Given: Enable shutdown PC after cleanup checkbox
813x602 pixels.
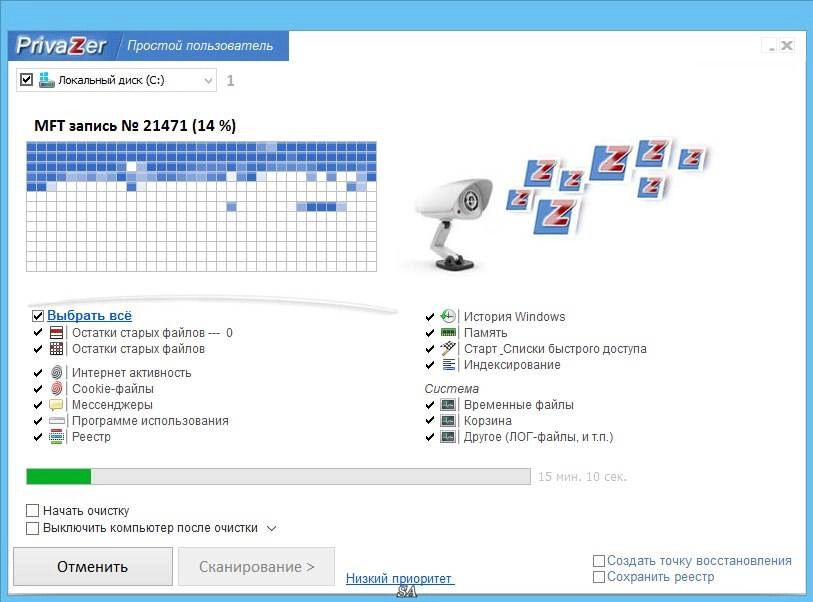Looking at the screenshot, I should pyautogui.click(x=32, y=528).
